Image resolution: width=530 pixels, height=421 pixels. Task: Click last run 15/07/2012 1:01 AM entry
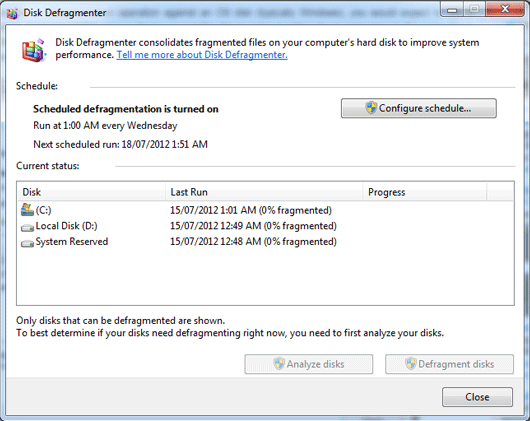pos(250,210)
